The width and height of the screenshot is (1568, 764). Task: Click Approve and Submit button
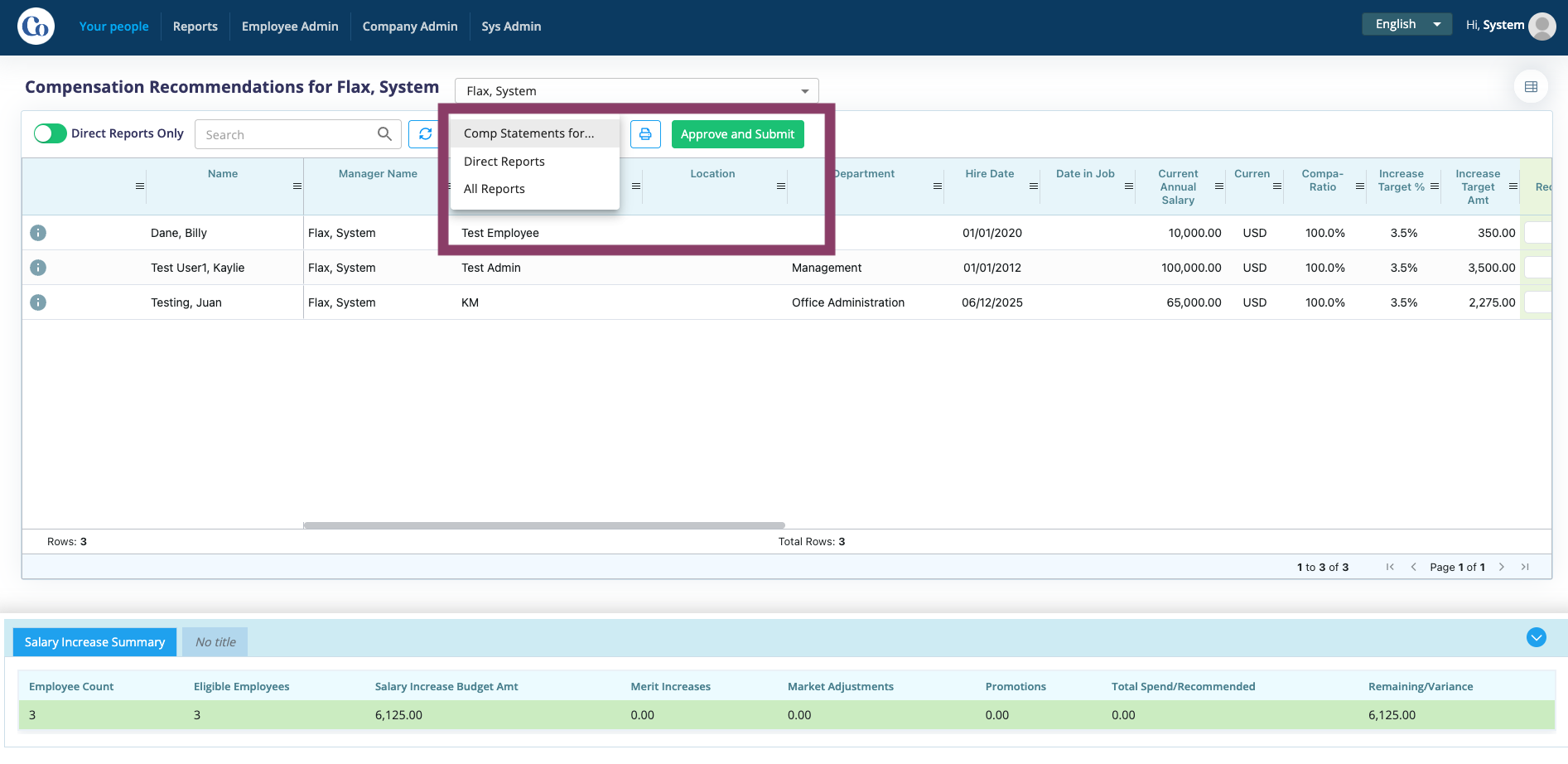pos(737,134)
